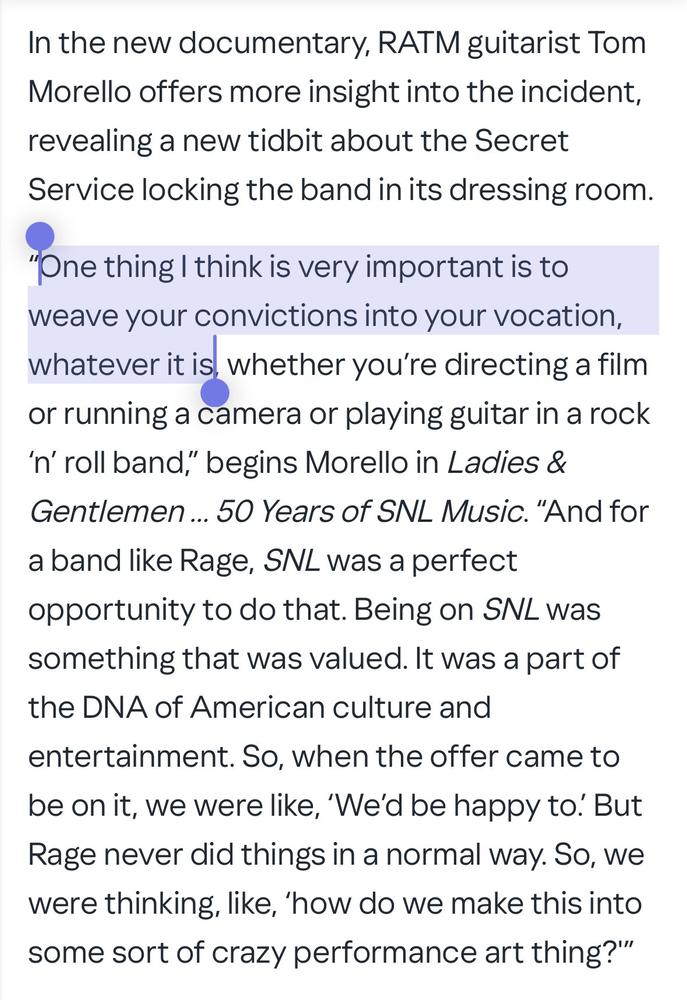Click the word 'Gentlemen' in italics
Screen dimensions: 687x1000
107,511
